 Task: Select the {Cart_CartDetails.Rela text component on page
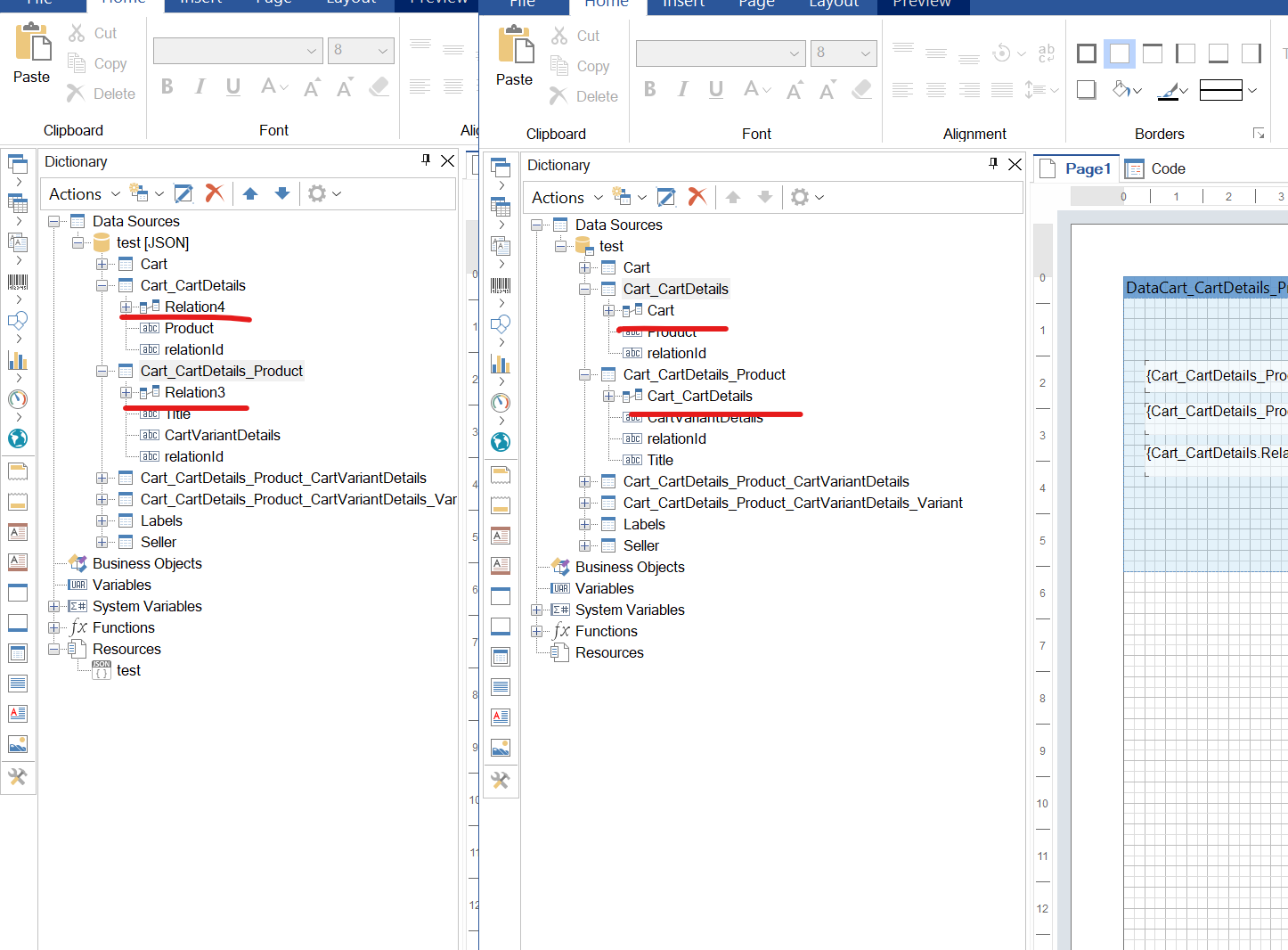1216,453
